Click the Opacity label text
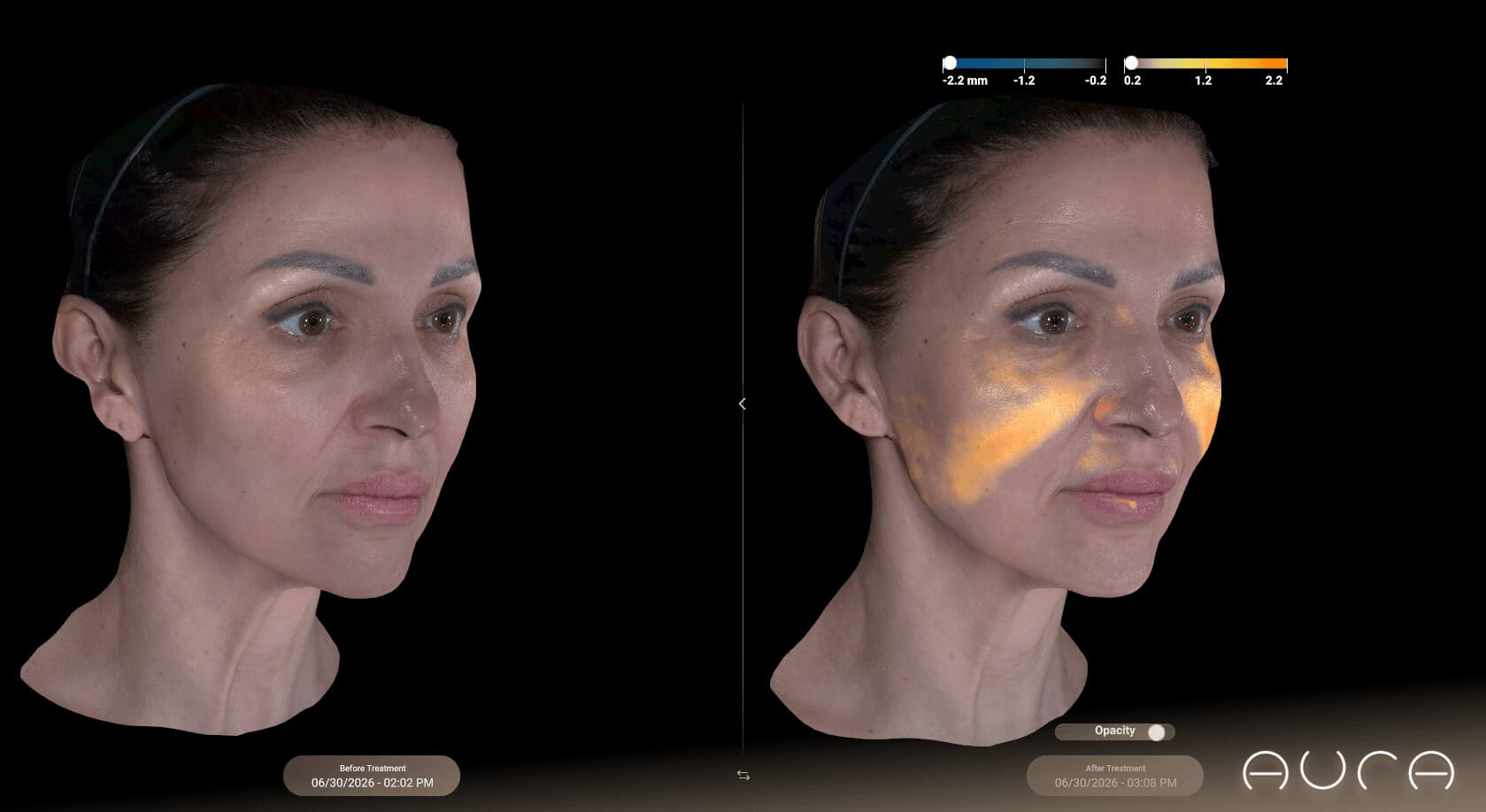Screen dimensions: 1486x812 pos(1114,731)
